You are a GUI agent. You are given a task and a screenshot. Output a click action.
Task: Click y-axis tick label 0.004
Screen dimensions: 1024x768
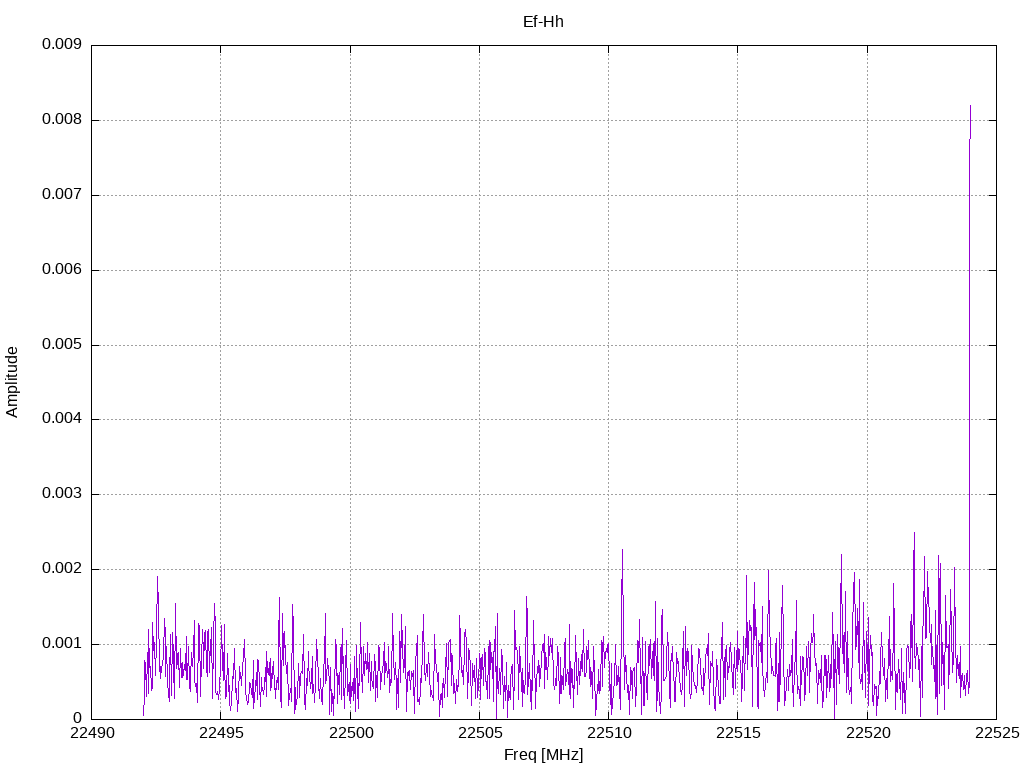(62, 419)
